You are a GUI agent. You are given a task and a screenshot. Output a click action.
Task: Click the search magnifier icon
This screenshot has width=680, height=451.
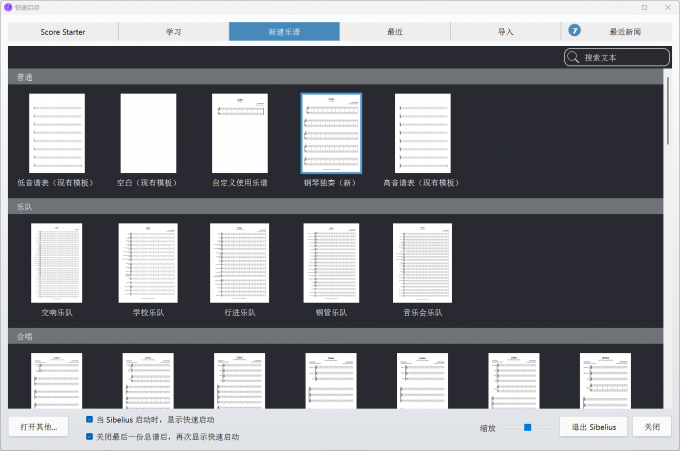(573, 58)
